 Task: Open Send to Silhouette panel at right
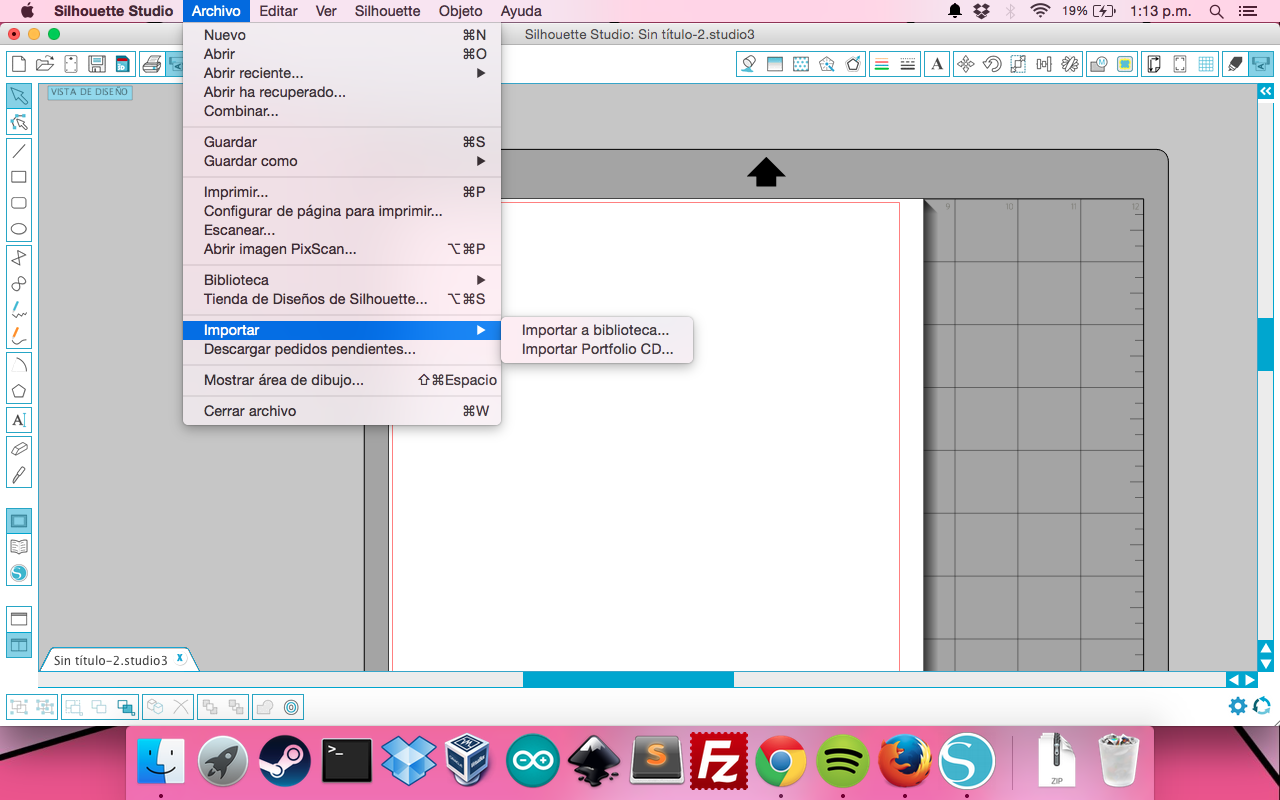(1261, 64)
